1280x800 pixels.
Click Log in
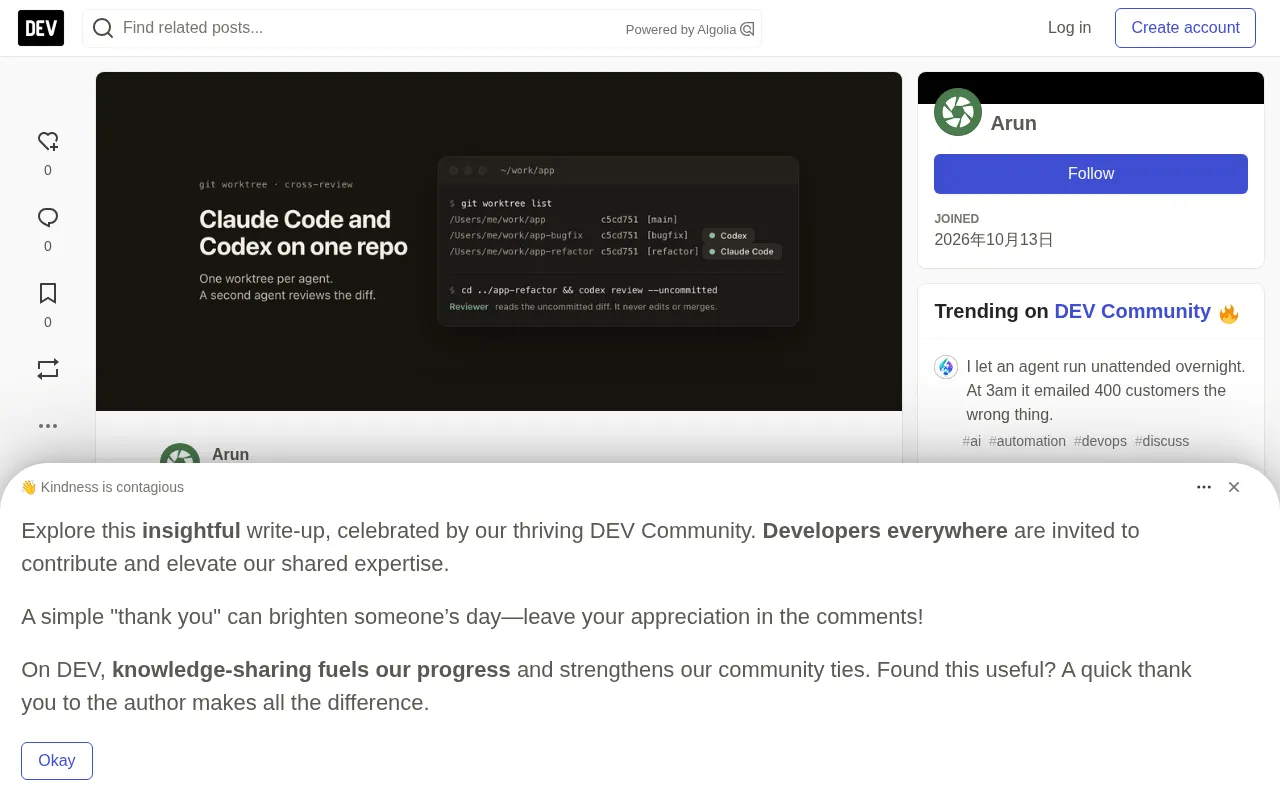1069,28
